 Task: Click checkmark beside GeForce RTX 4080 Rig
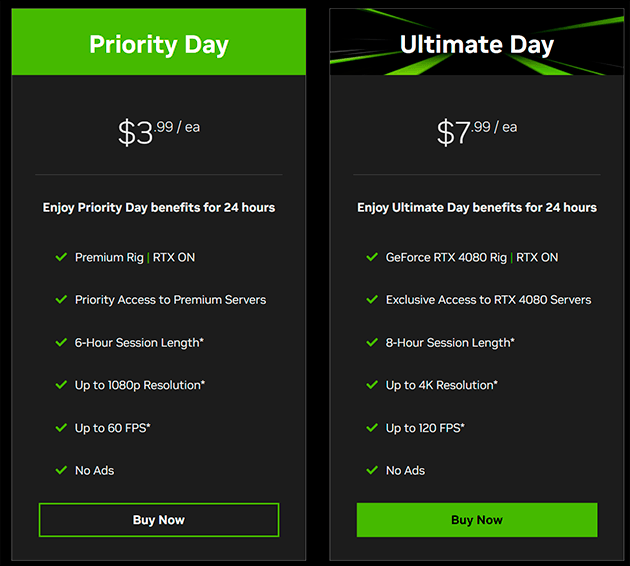click(x=372, y=257)
